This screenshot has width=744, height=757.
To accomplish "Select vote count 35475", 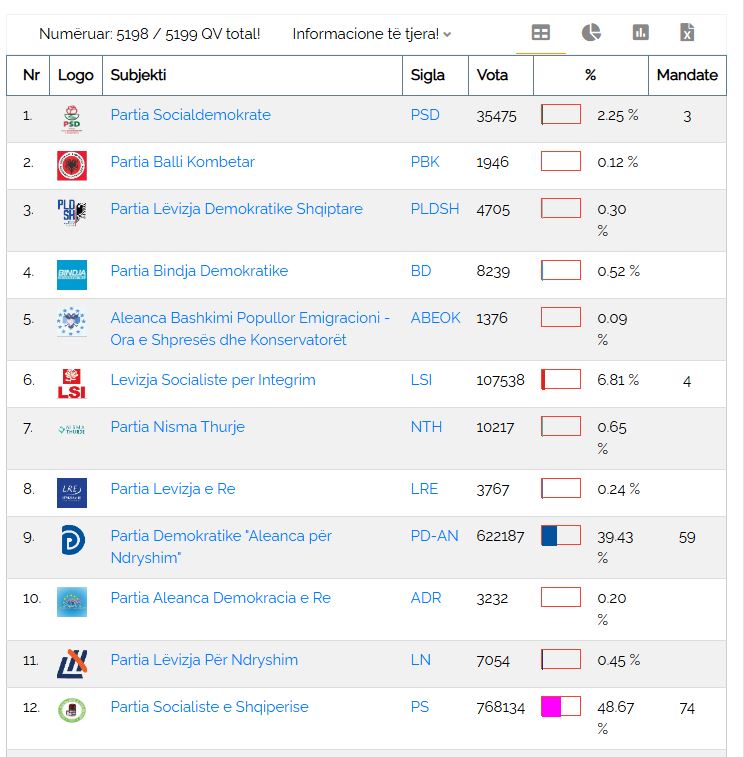I will coord(496,116).
